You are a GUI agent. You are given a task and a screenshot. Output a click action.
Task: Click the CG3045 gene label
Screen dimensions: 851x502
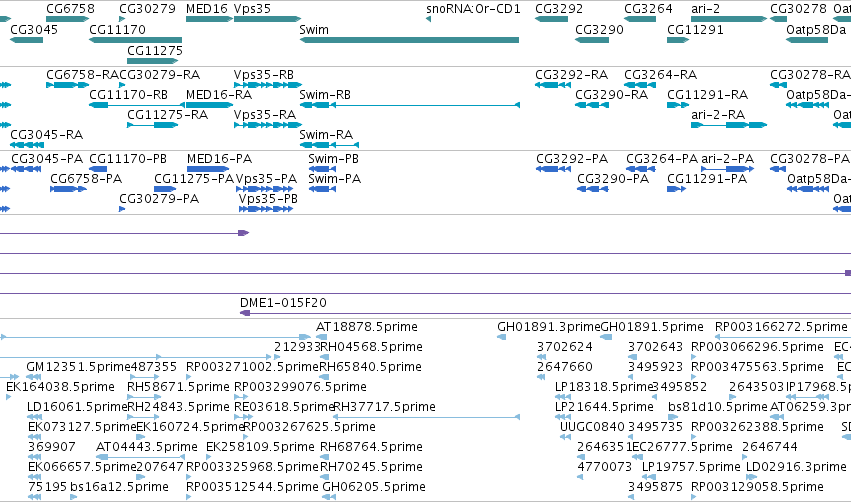(x=34, y=29)
